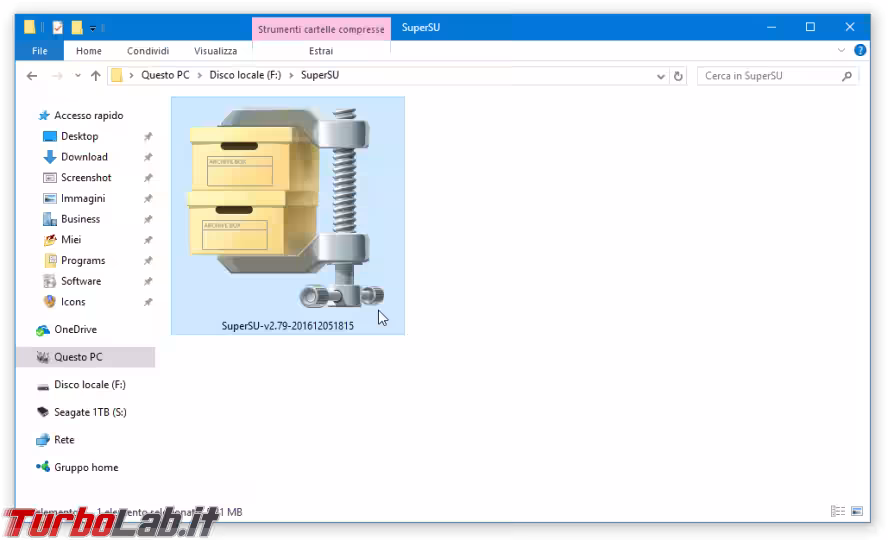This screenshot has width=888, height=540.
Task: Open the Estrai compressed folder tab
Action: 321,51
